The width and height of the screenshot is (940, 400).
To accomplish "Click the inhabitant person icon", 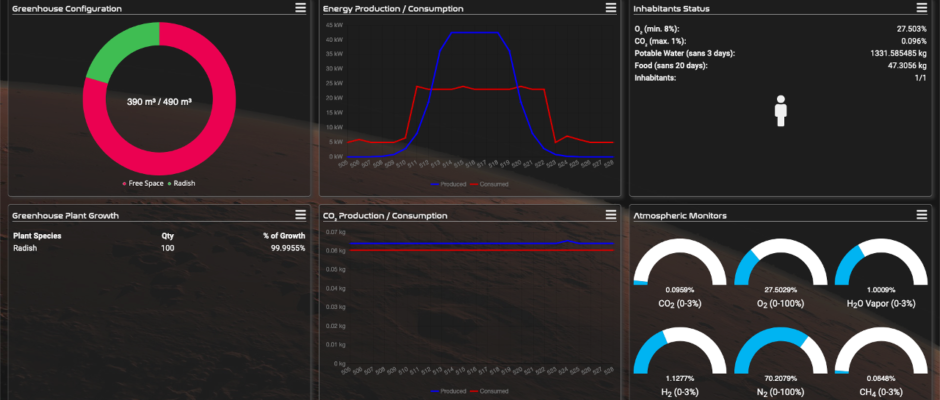I will point(782,110).
